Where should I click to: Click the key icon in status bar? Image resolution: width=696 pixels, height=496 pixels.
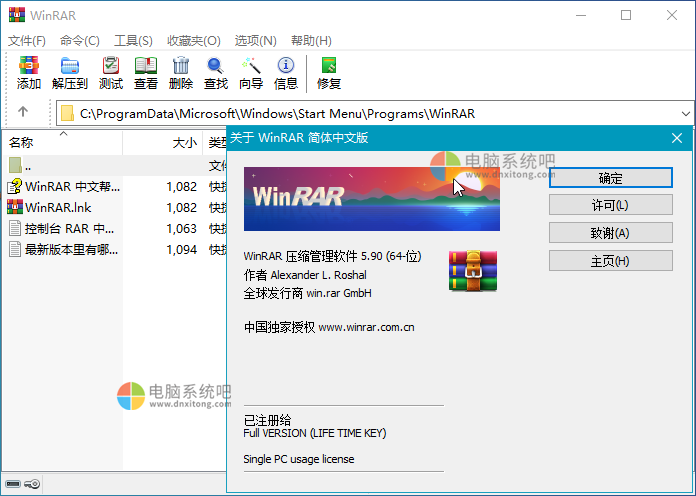[32, 484]
